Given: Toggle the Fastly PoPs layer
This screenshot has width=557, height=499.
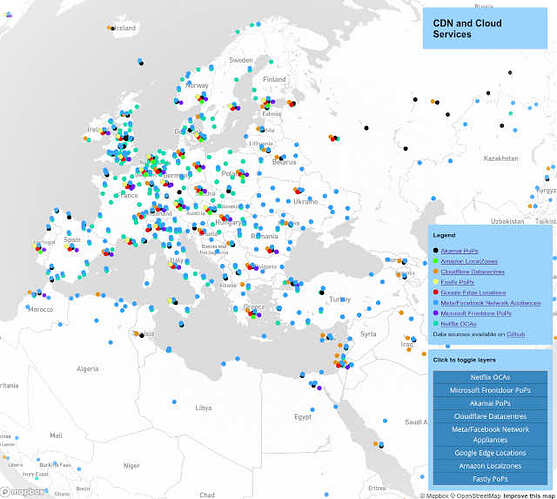Looking at the screenshot, I should coord(490,479).
